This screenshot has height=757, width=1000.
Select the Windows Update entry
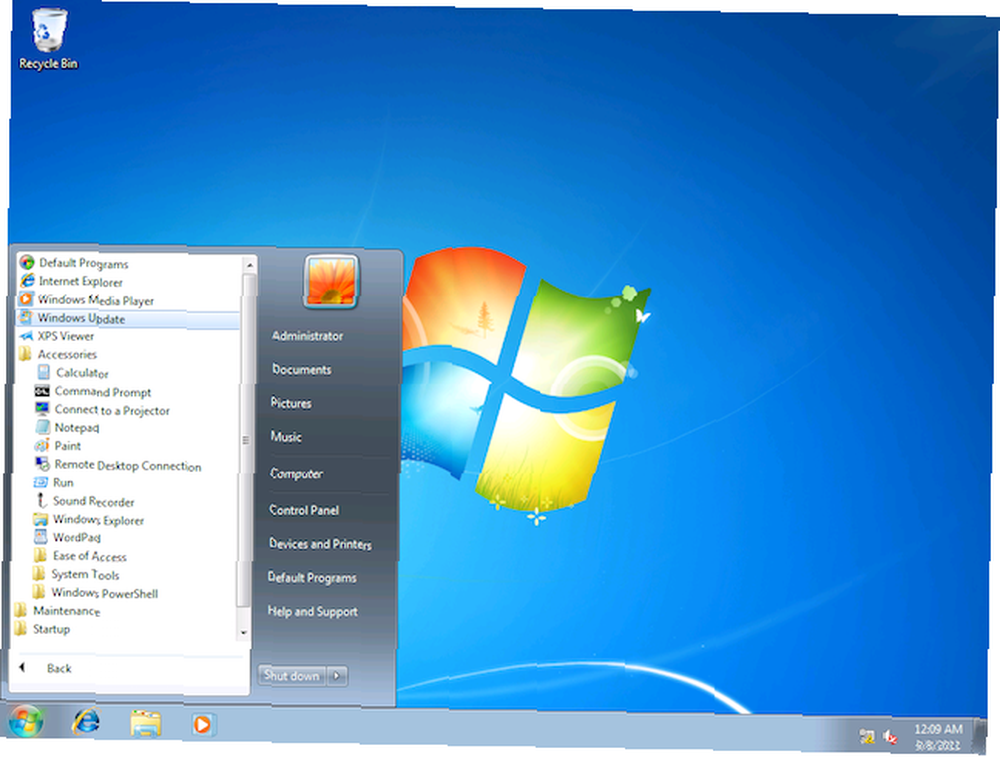[x=127, y=318]
